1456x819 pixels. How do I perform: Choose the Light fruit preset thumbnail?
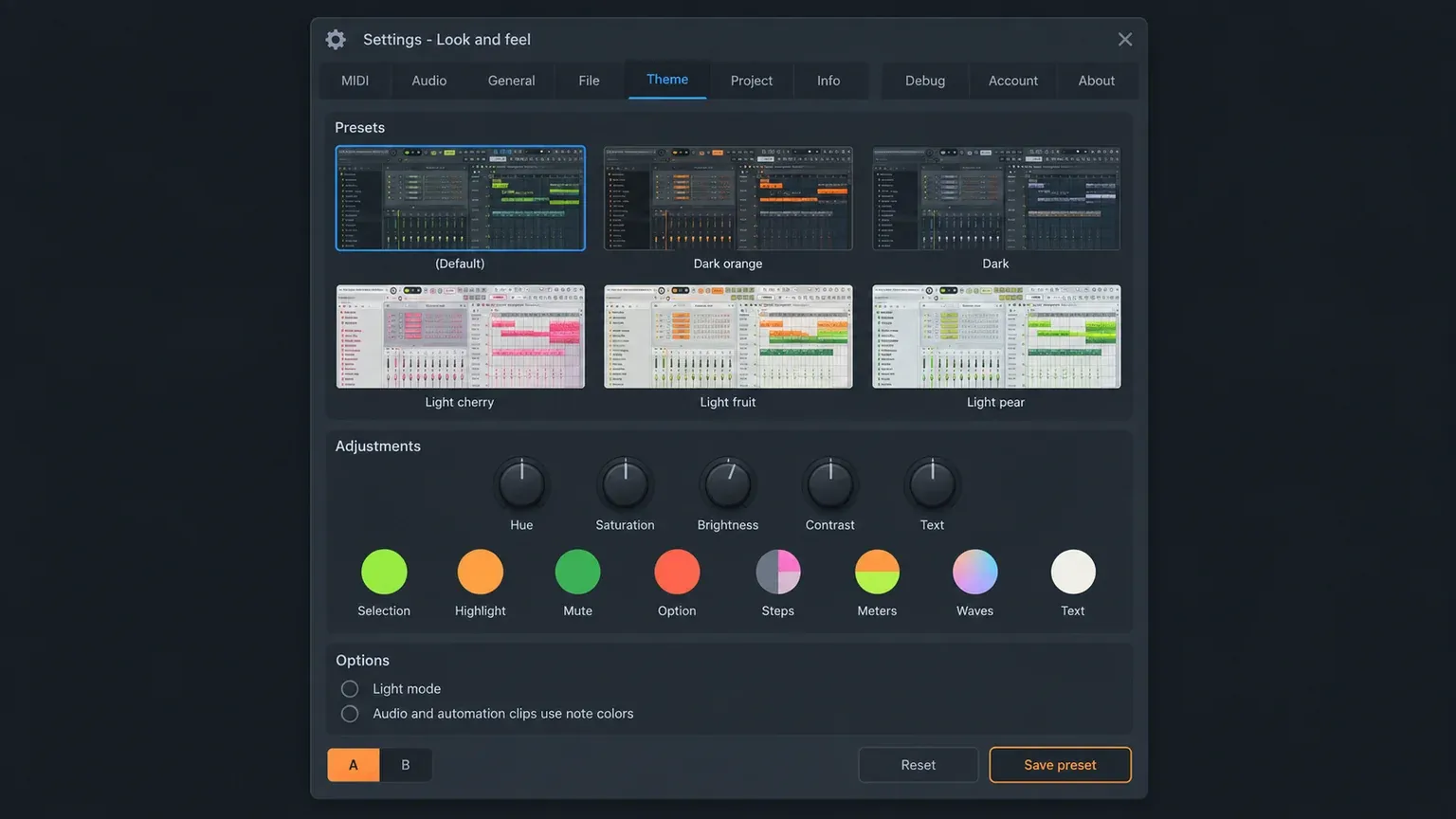728,337
